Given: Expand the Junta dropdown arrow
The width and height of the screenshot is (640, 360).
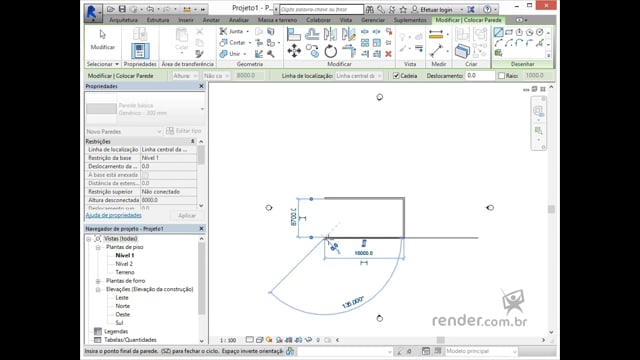Looking at the screenshot, I should click(247, 31).
